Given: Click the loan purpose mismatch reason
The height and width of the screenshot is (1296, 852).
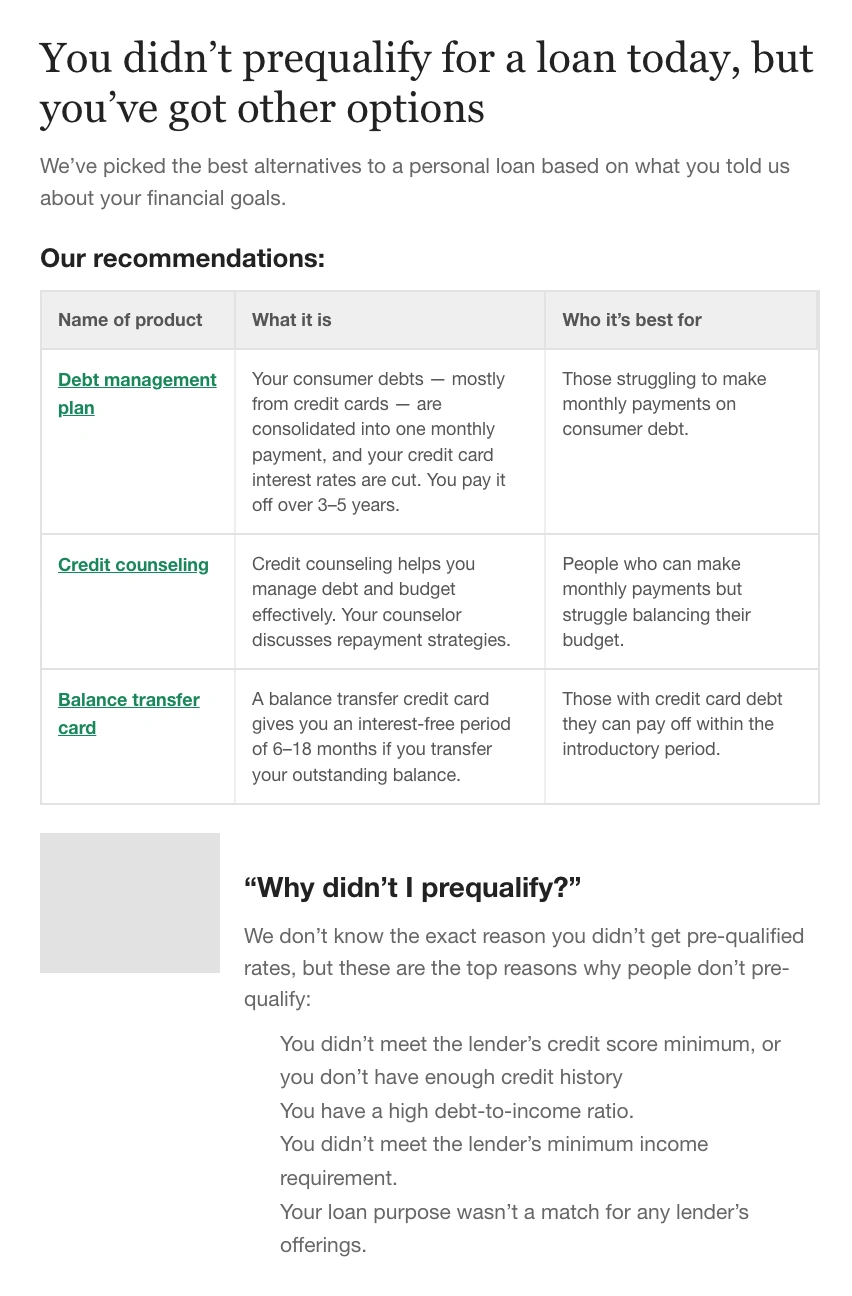Looking at the screenshot, I should 514,1228.
